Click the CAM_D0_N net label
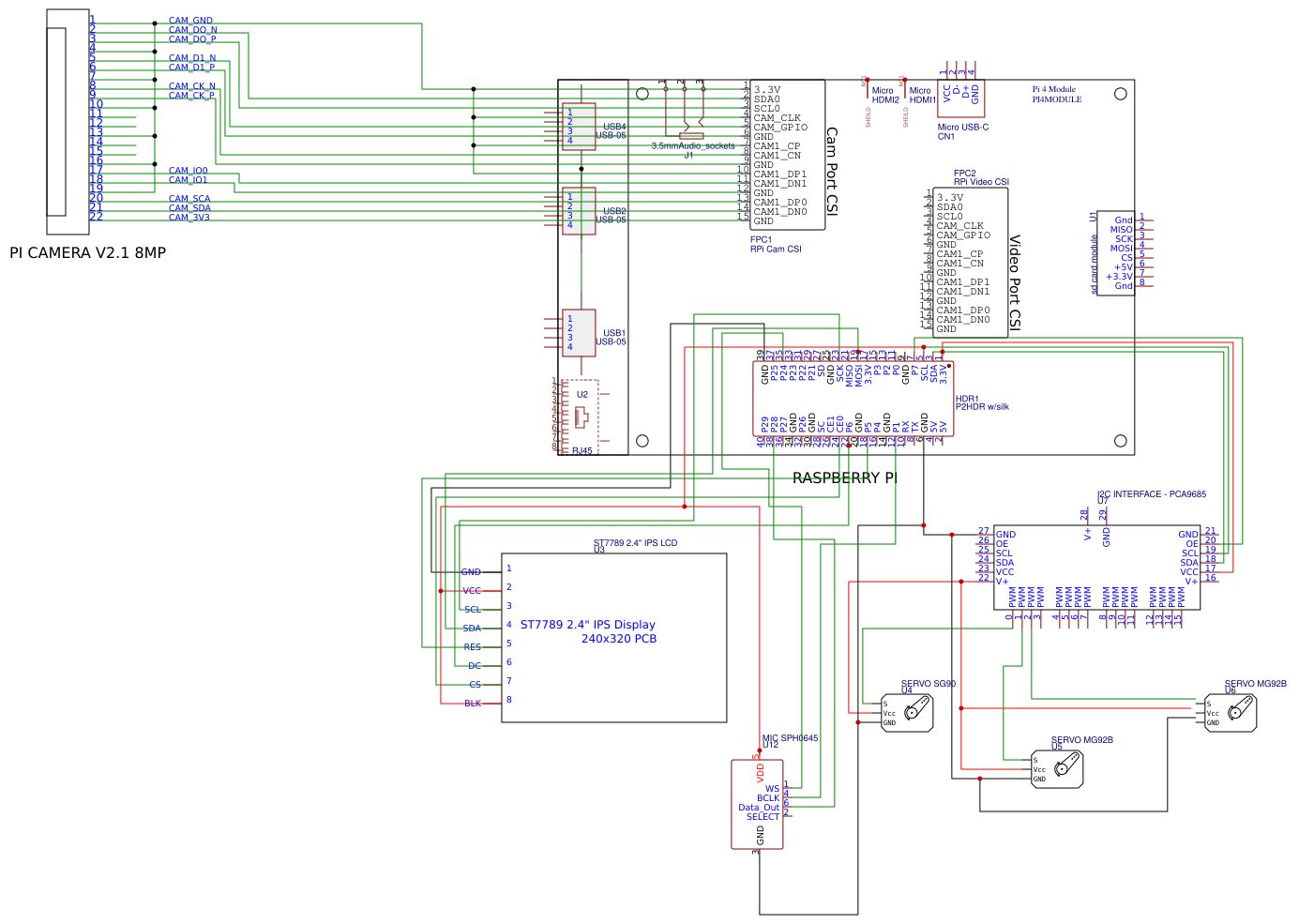 [192, 30]
